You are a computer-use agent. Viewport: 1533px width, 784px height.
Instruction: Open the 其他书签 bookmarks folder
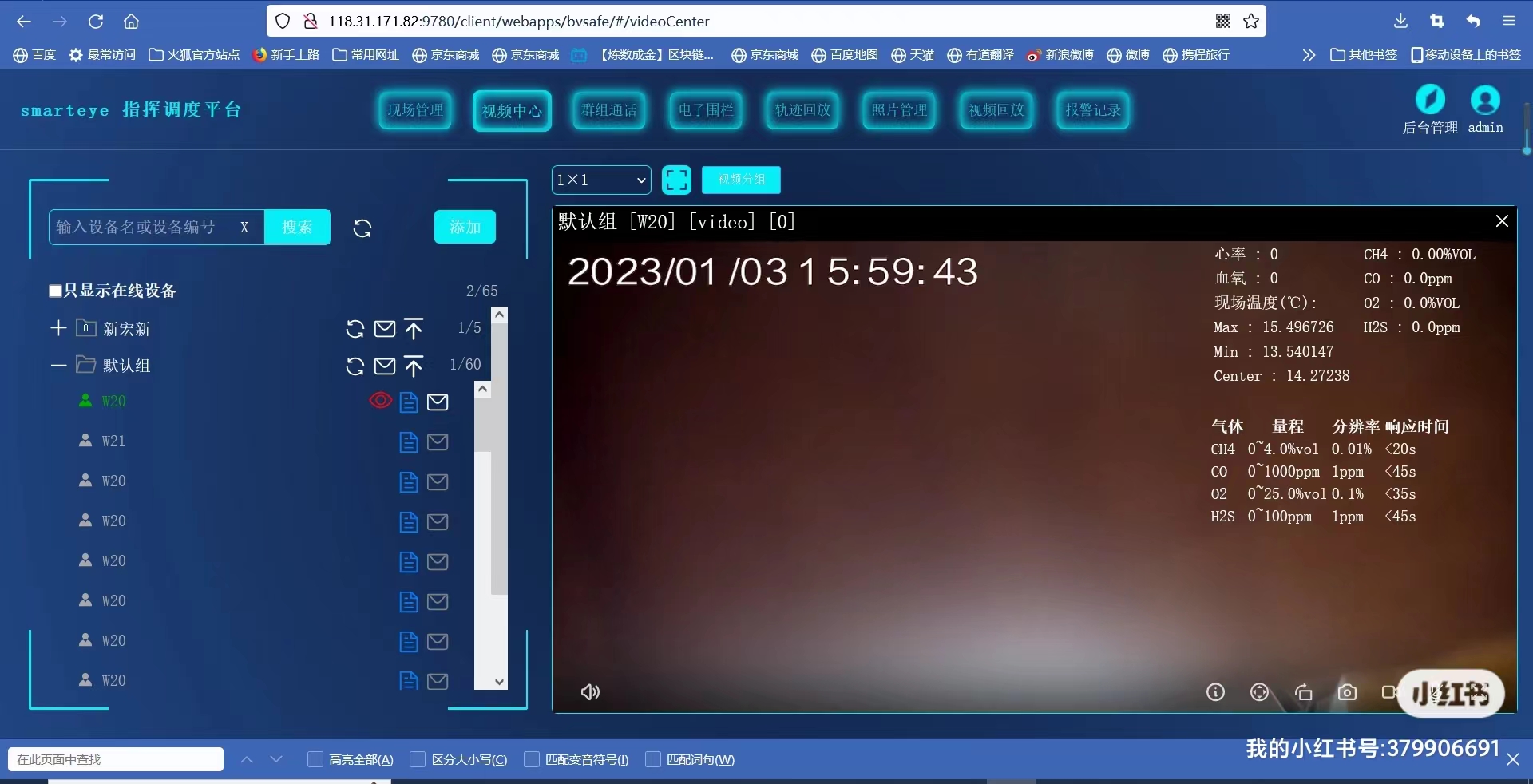pyautogui.click(x=1364, y=55)
